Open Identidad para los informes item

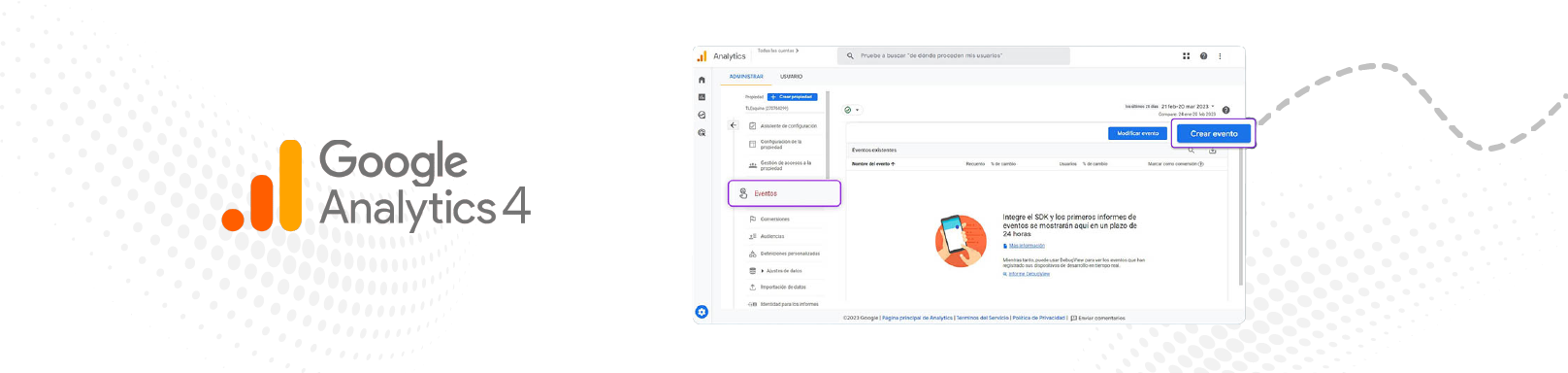click(789, 304)
